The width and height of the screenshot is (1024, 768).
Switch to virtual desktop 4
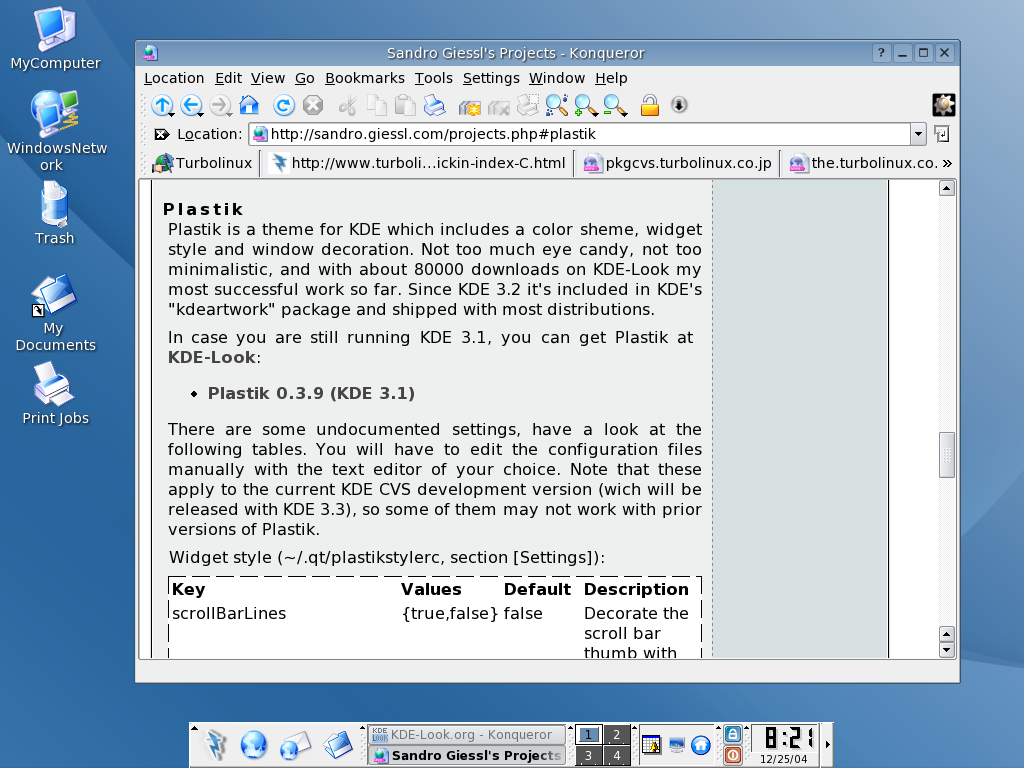(x=616, y=756)
